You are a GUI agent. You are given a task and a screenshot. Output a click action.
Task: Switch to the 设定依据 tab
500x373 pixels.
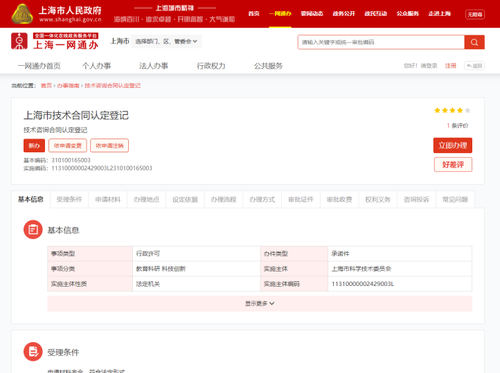coord(185,199)
